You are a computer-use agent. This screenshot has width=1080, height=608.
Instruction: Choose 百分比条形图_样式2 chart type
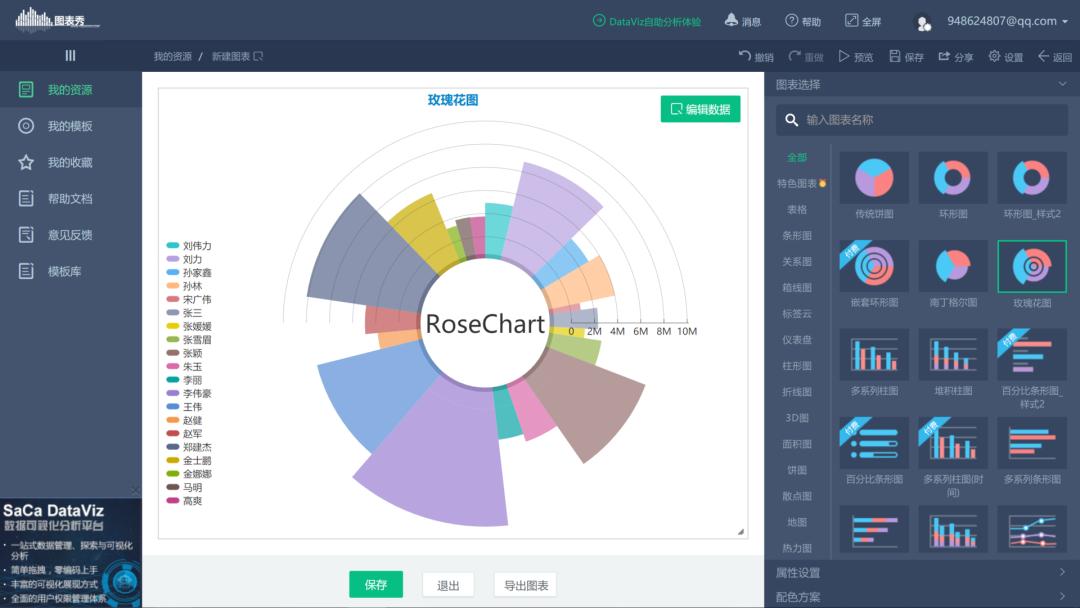(1032, 355)
